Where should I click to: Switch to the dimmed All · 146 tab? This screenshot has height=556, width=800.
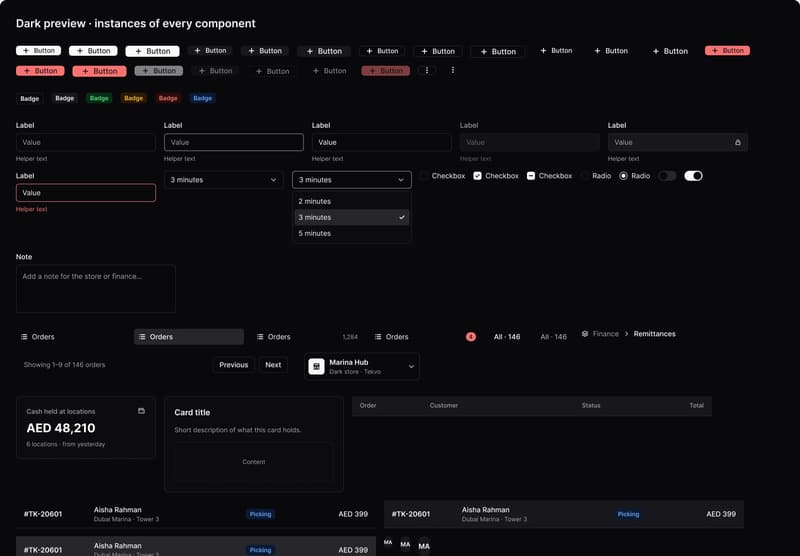(x=554, y=337)
